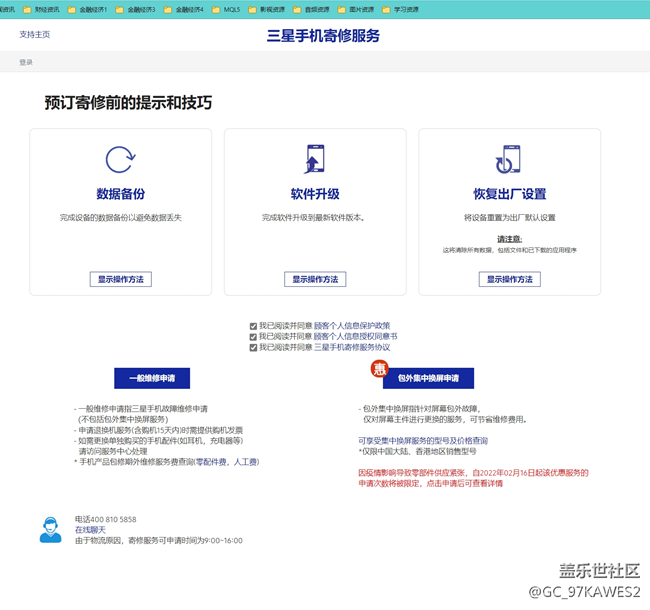Click the software upgrade phone icon

[x=314, y=160]
